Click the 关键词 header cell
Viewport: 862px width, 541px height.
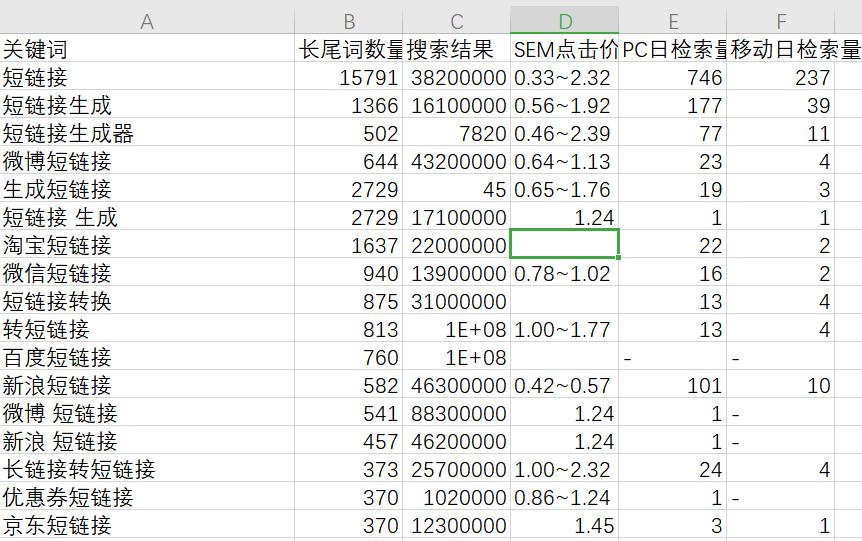[147, 49]
